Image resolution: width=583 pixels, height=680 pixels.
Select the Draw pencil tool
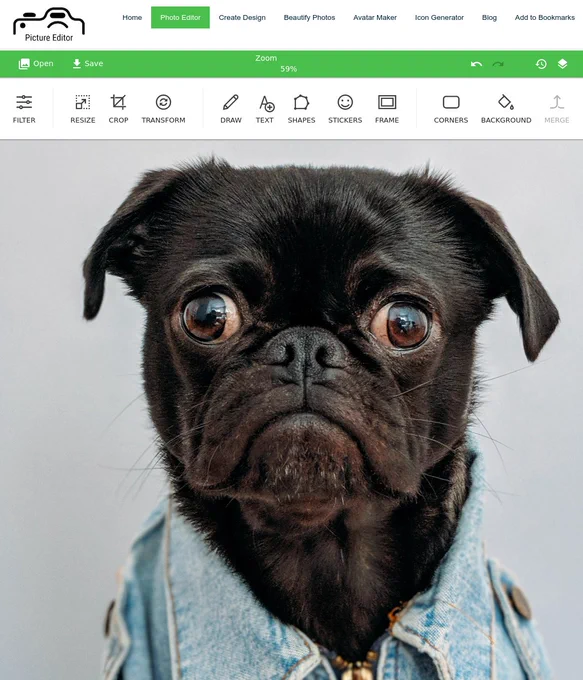click(x=231, y=109)
